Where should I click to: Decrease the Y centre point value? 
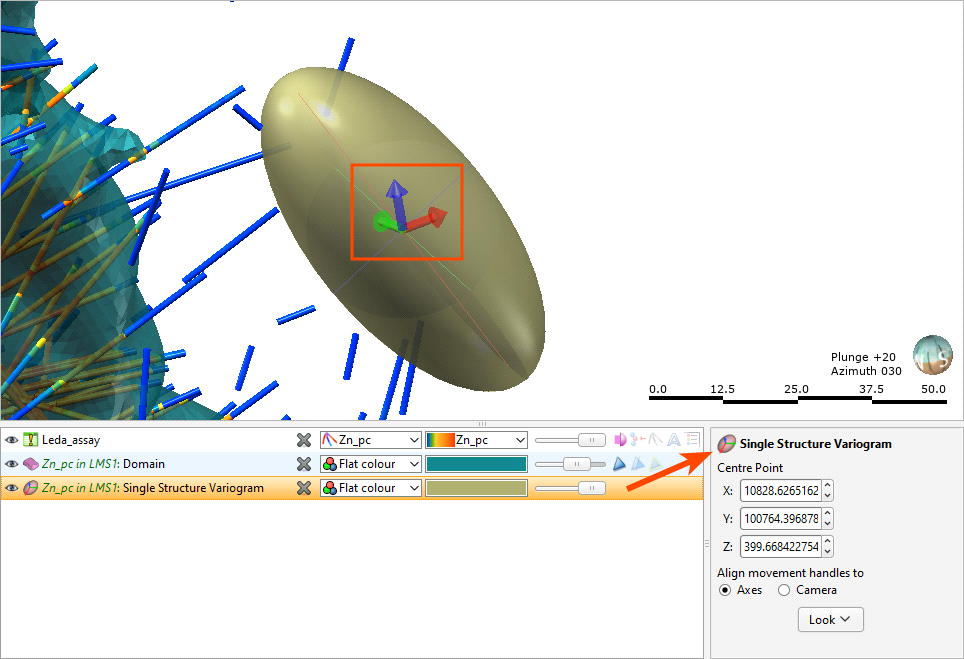pyautogui.click(x=828, y=523)
